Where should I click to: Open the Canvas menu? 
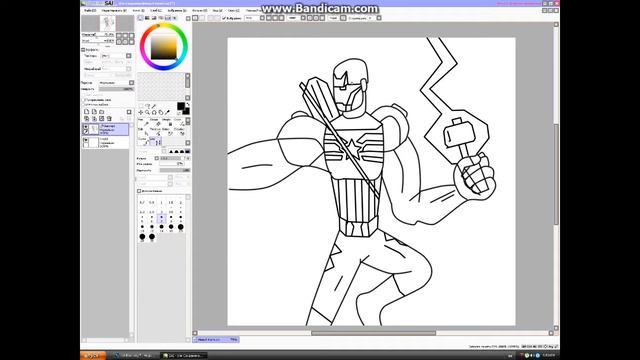[138, 10]
